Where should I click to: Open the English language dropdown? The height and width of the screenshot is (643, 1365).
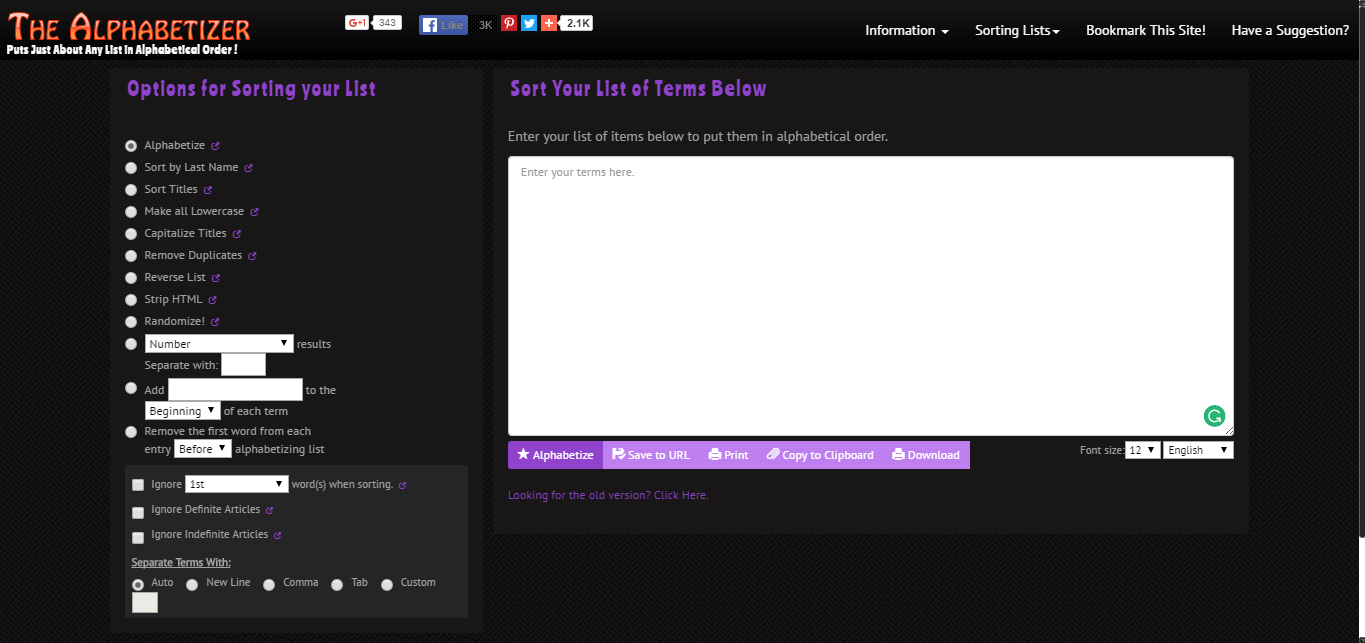click(x=1198, y=450)
